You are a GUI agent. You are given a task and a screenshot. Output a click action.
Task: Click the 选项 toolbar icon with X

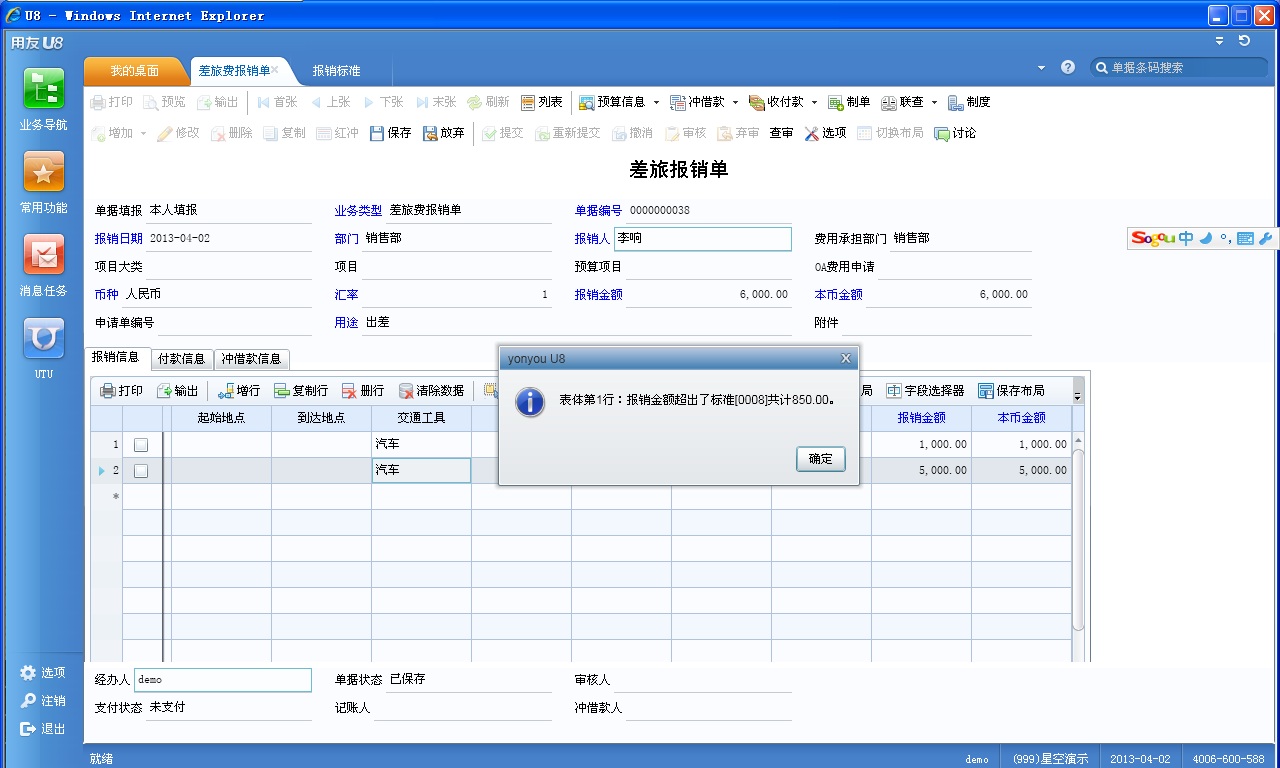click(812, 133)
